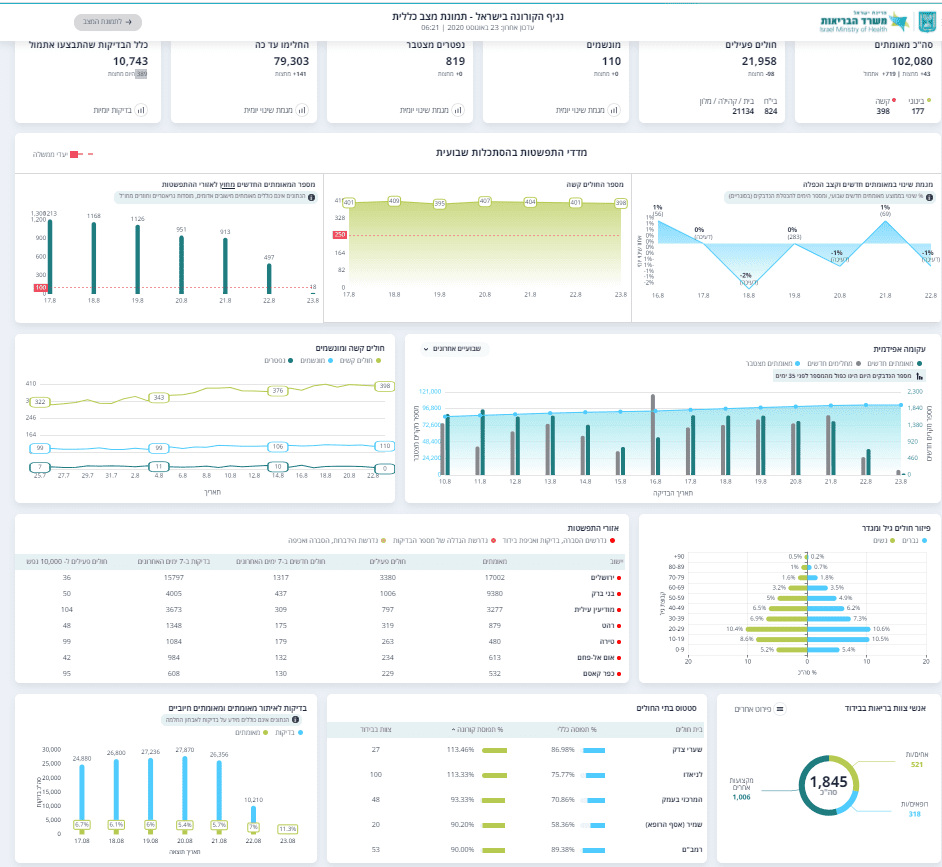The image size is (942, 867).
Task: Sort the hospitals table by general occupancy column
Action: pyautogui.click(x=577, y=729)
